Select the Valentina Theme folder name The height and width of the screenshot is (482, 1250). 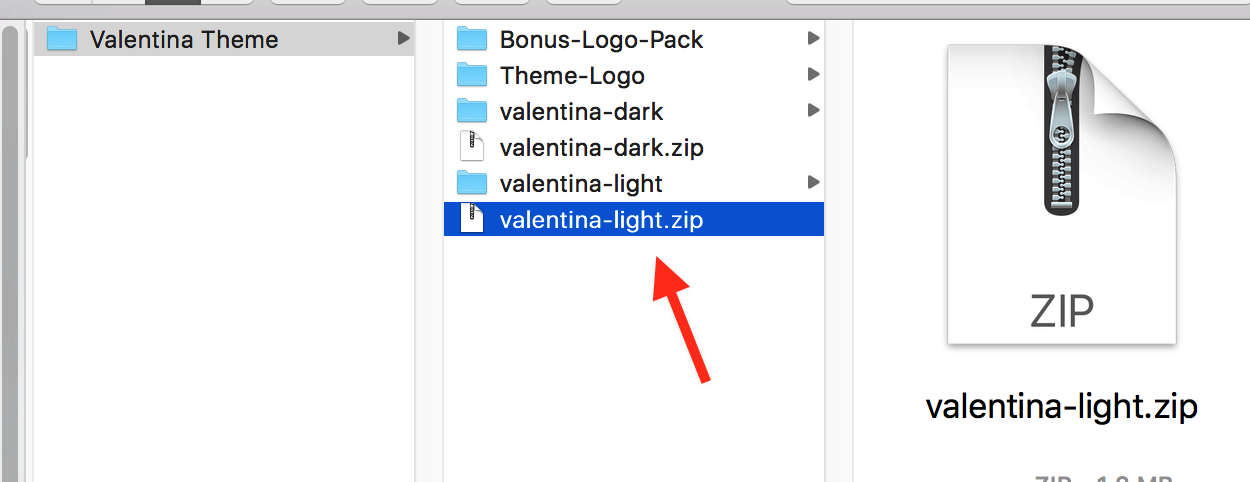pyautogui.click(x=184, y=40)
